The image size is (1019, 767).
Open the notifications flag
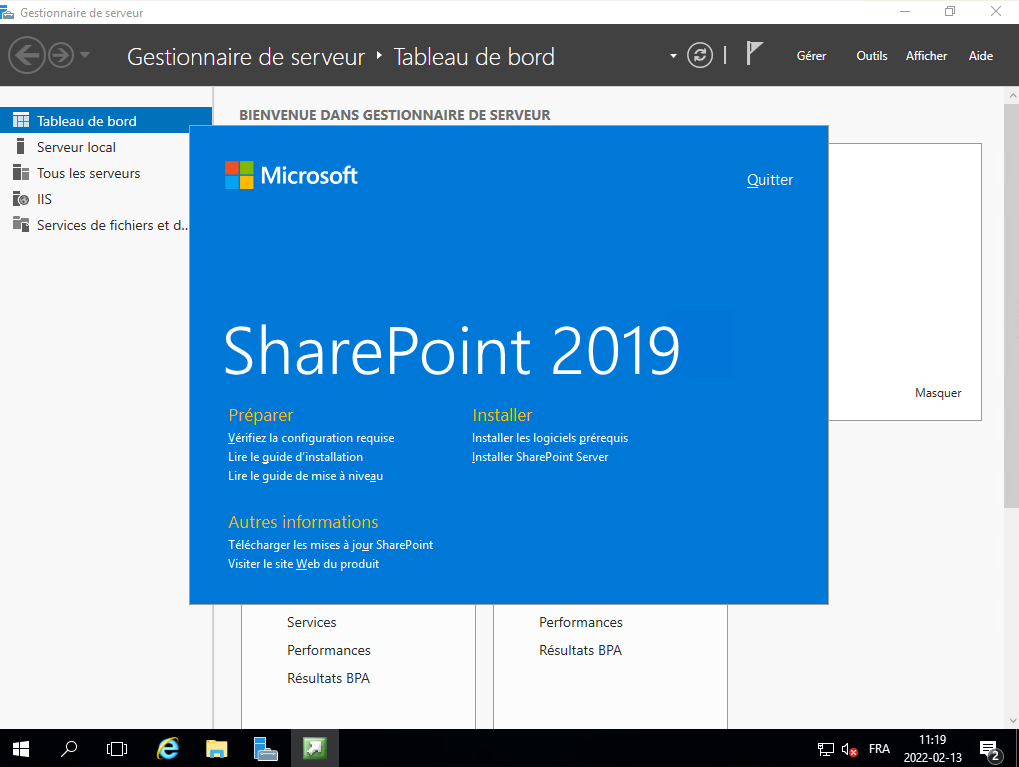coord(754,53)
